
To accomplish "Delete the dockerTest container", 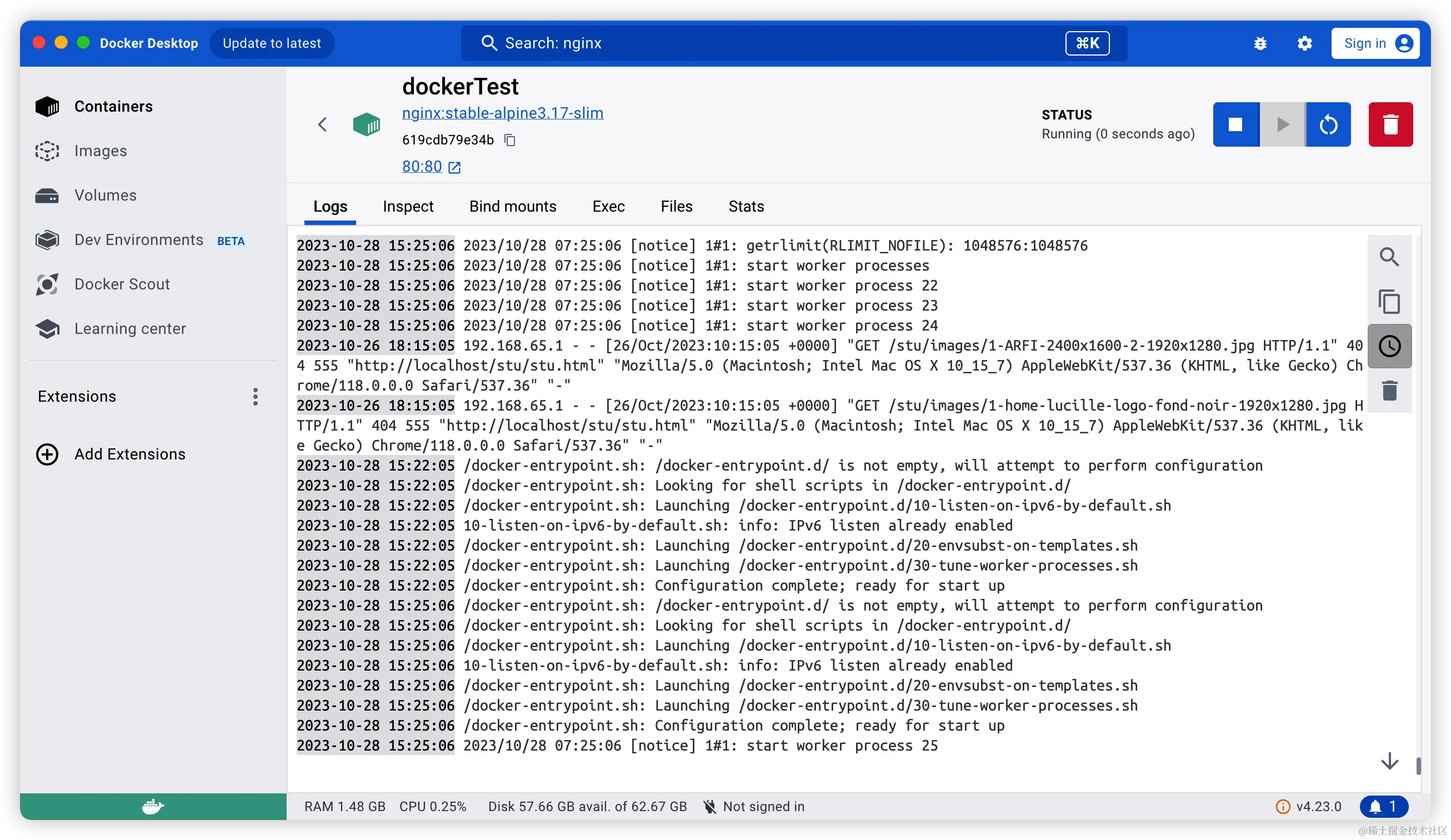I will pyautogui.click(x=1390, y=124).
